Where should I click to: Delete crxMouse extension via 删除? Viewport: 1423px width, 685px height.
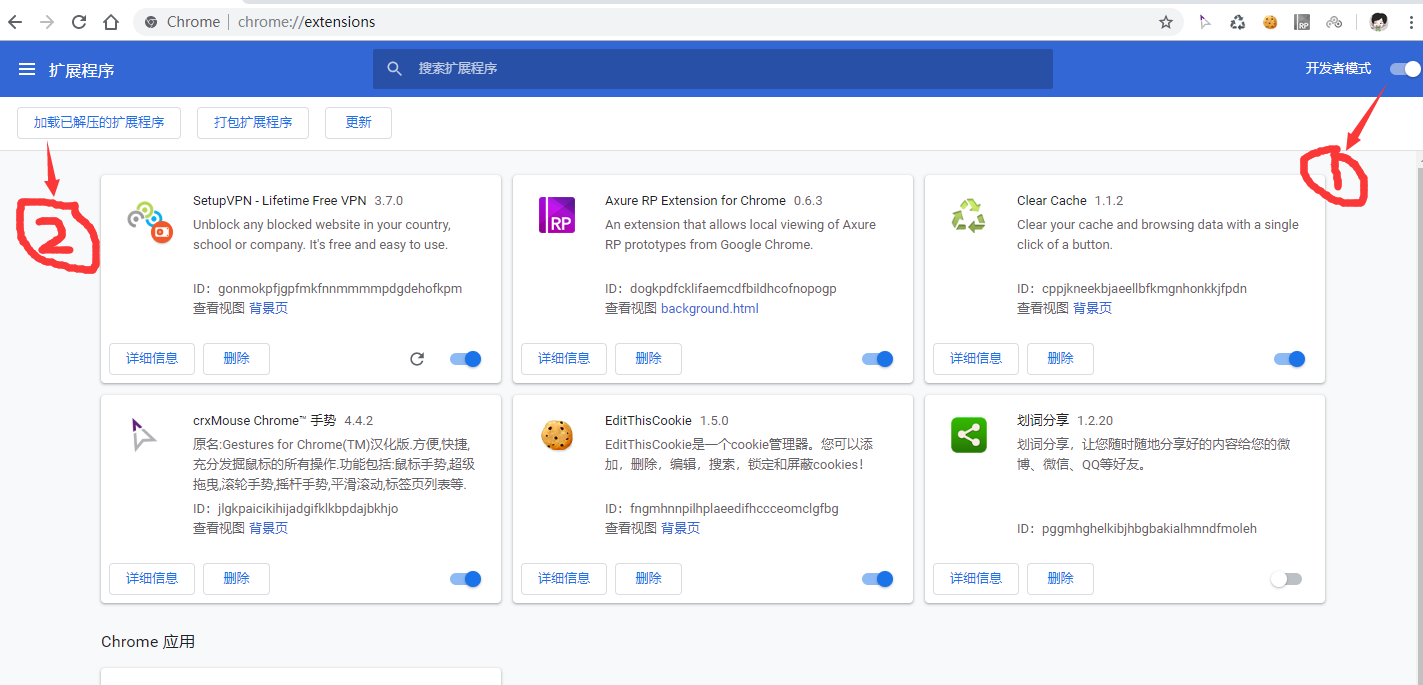[236, 579]
